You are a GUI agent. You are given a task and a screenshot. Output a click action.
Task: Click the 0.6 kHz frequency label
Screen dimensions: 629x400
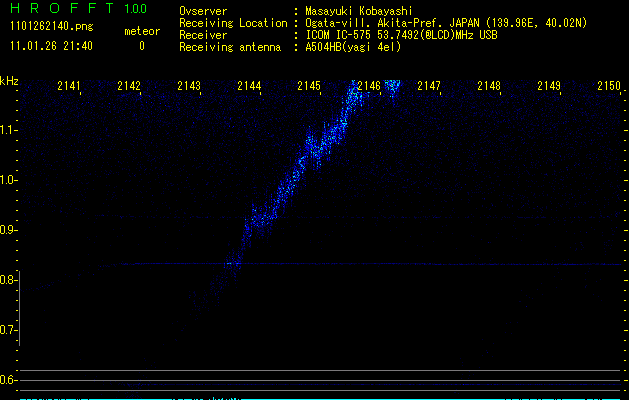7,380
